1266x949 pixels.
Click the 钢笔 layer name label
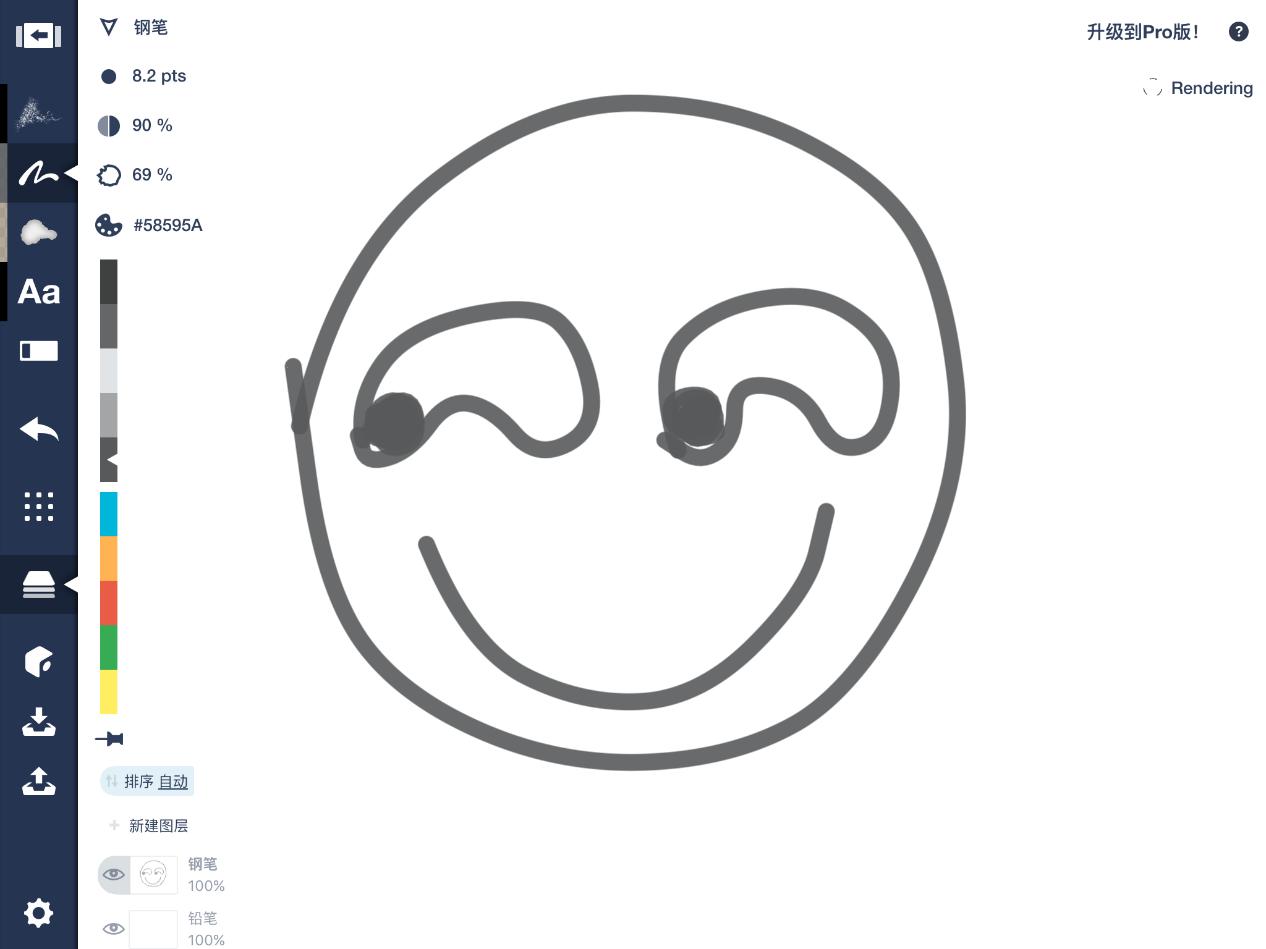pos(202,864)
